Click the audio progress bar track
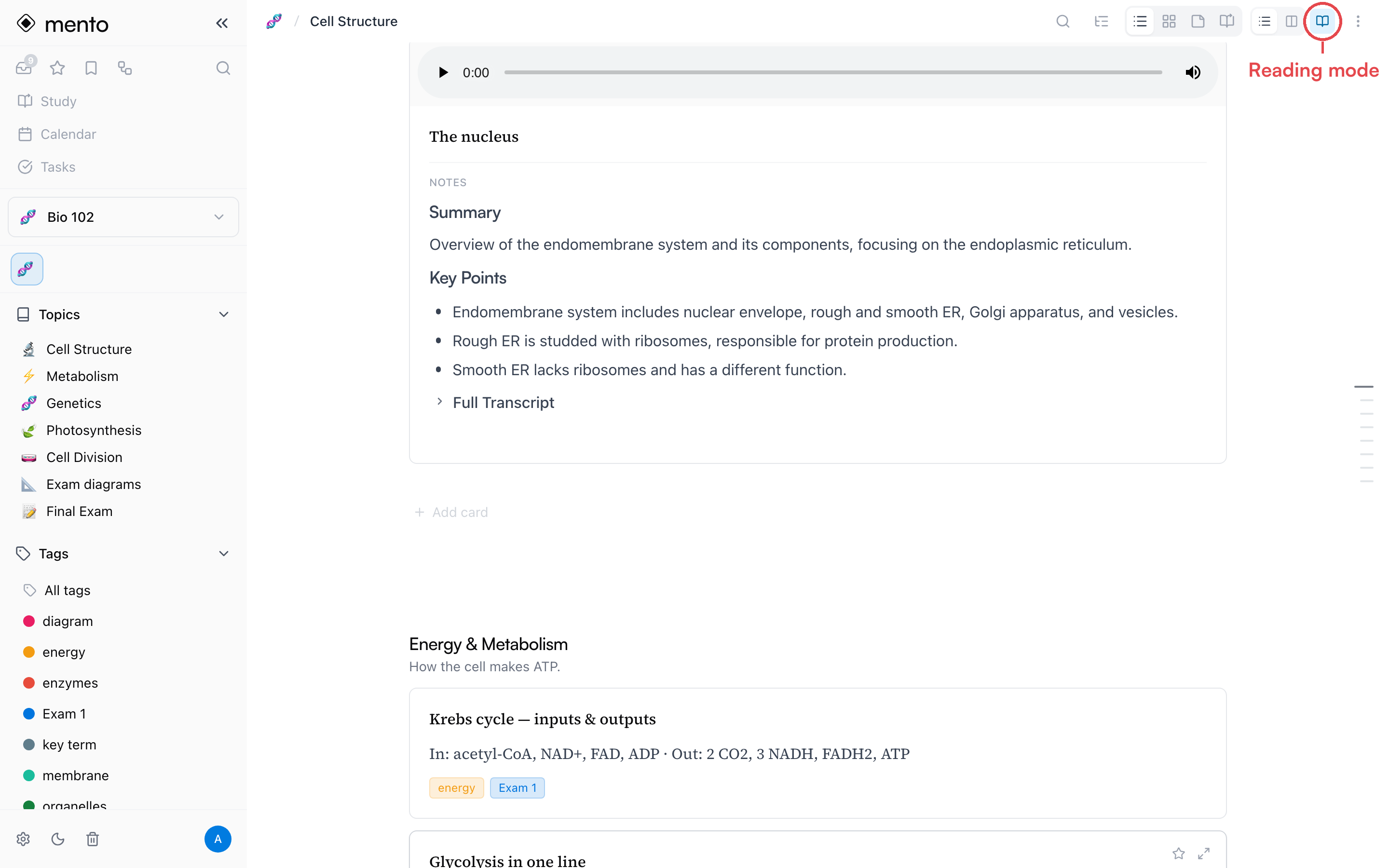Screen dimensions: 1389x868 pos(833,72)
